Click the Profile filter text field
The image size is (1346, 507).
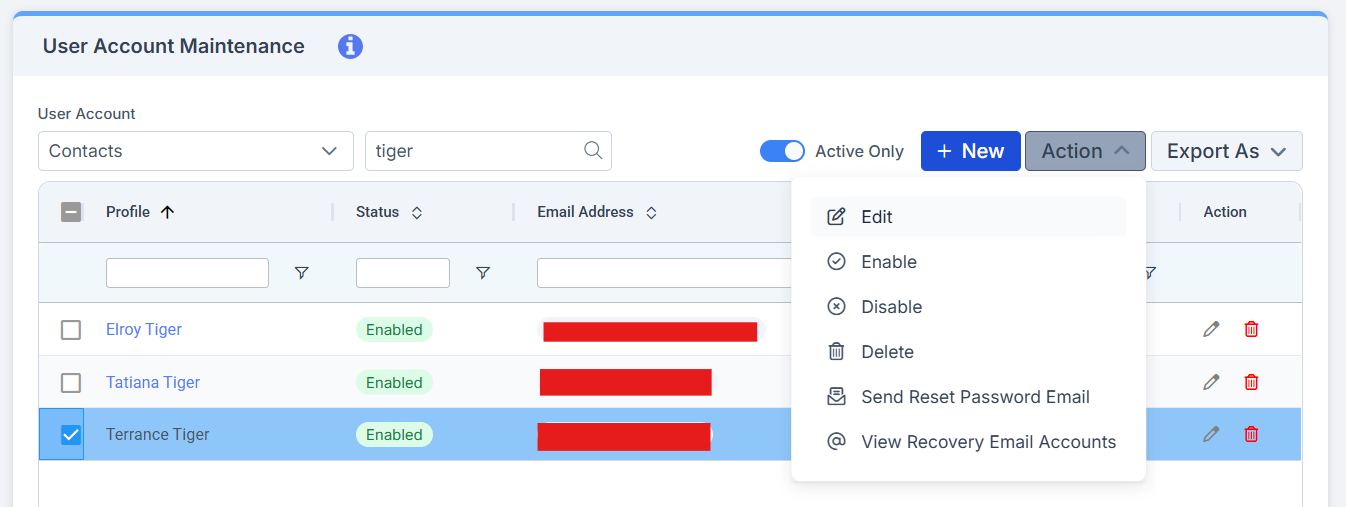(x=187, y=273)
